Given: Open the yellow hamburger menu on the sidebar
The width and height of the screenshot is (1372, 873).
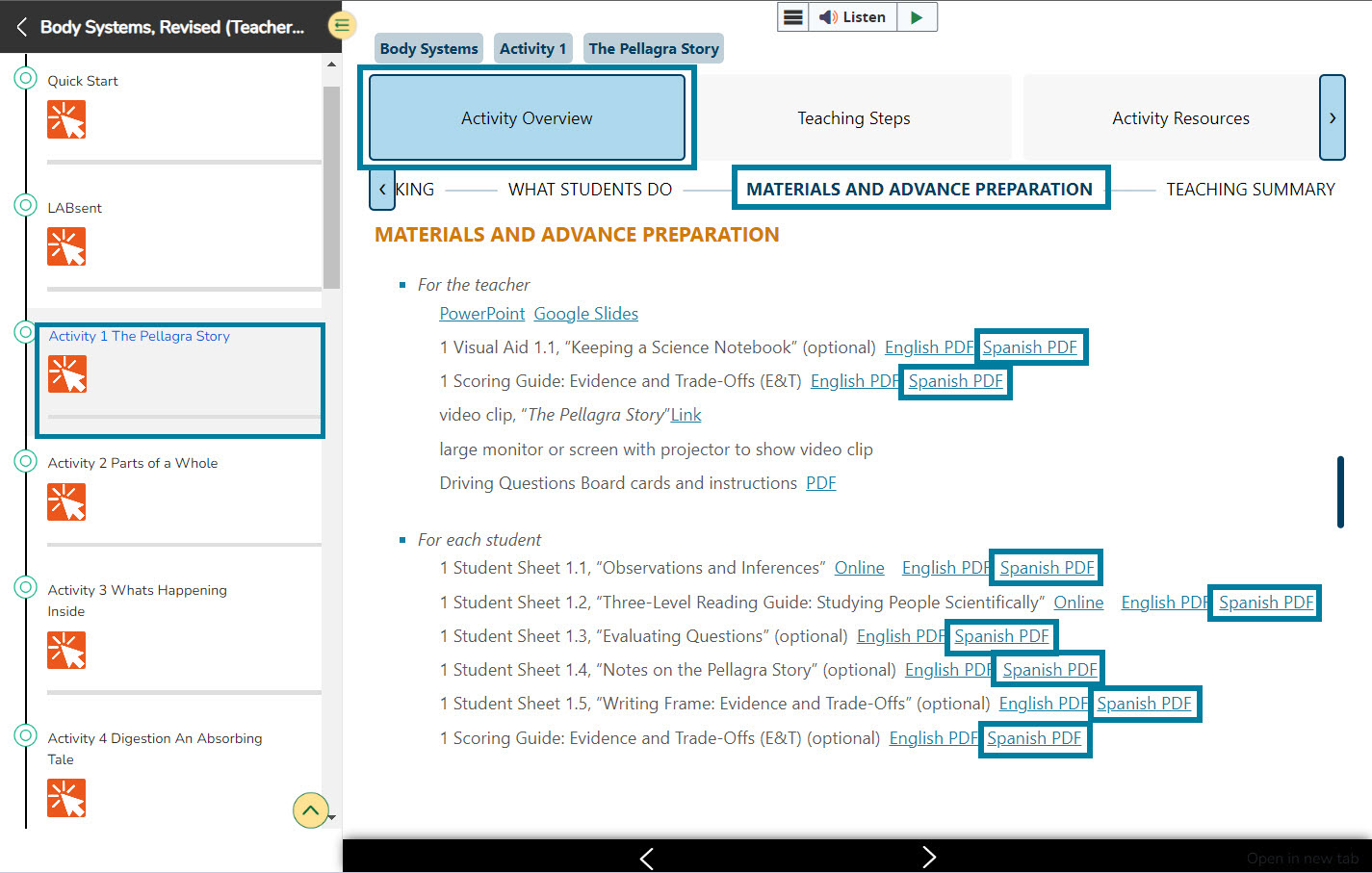Looking at the screenshot, I should point(342,25).
